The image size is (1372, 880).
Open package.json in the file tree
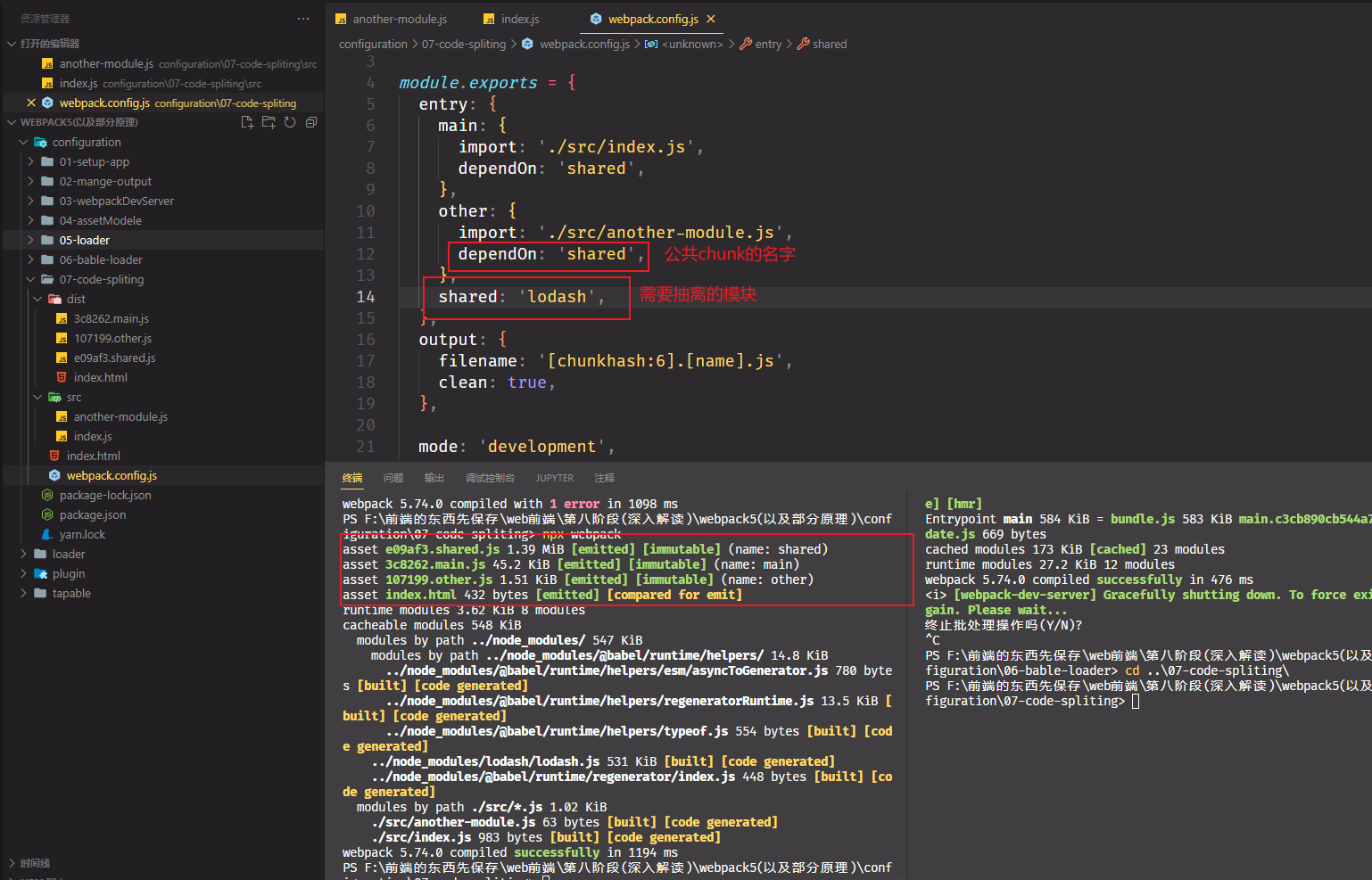(x=92, y=514)
